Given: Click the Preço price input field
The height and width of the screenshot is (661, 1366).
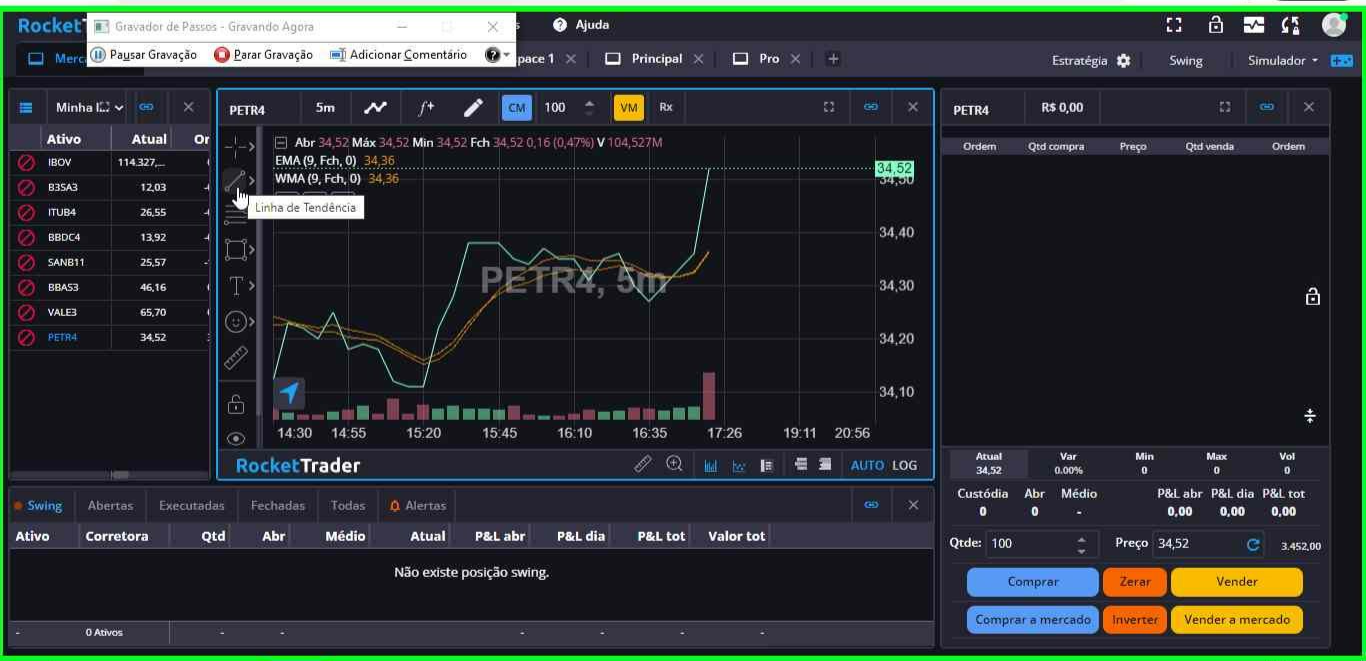Looking at the screenshot, I should tap(1209, 544).
